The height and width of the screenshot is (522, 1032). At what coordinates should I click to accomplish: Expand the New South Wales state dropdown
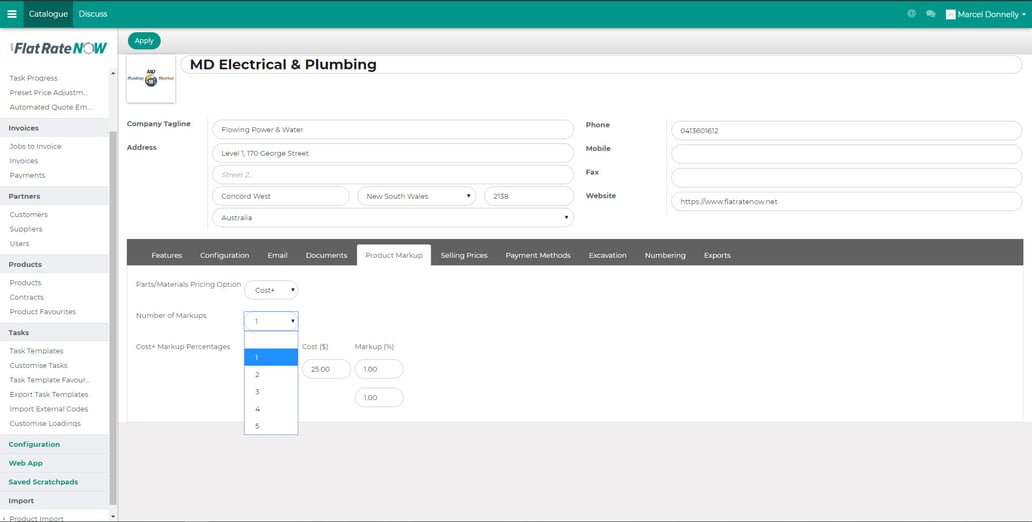pos(416,196)
